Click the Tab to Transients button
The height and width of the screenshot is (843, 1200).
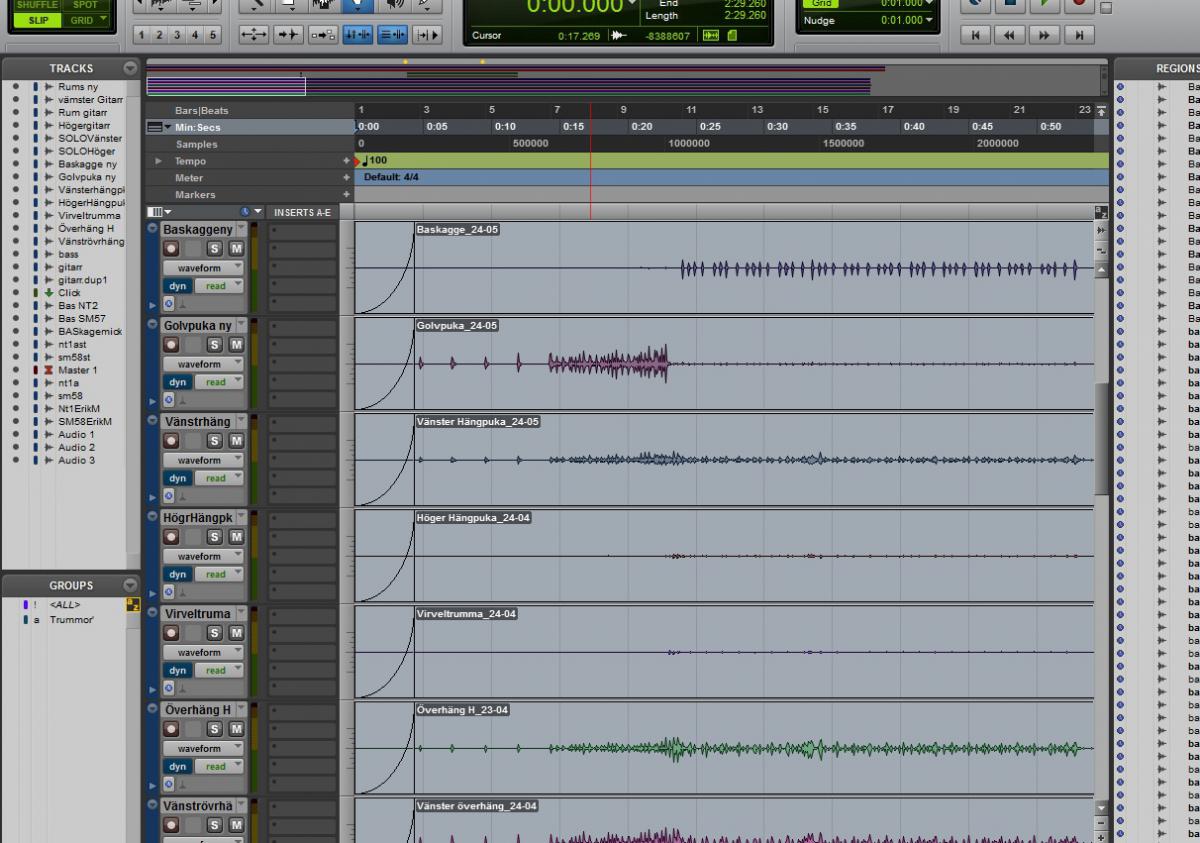point(291,35)
